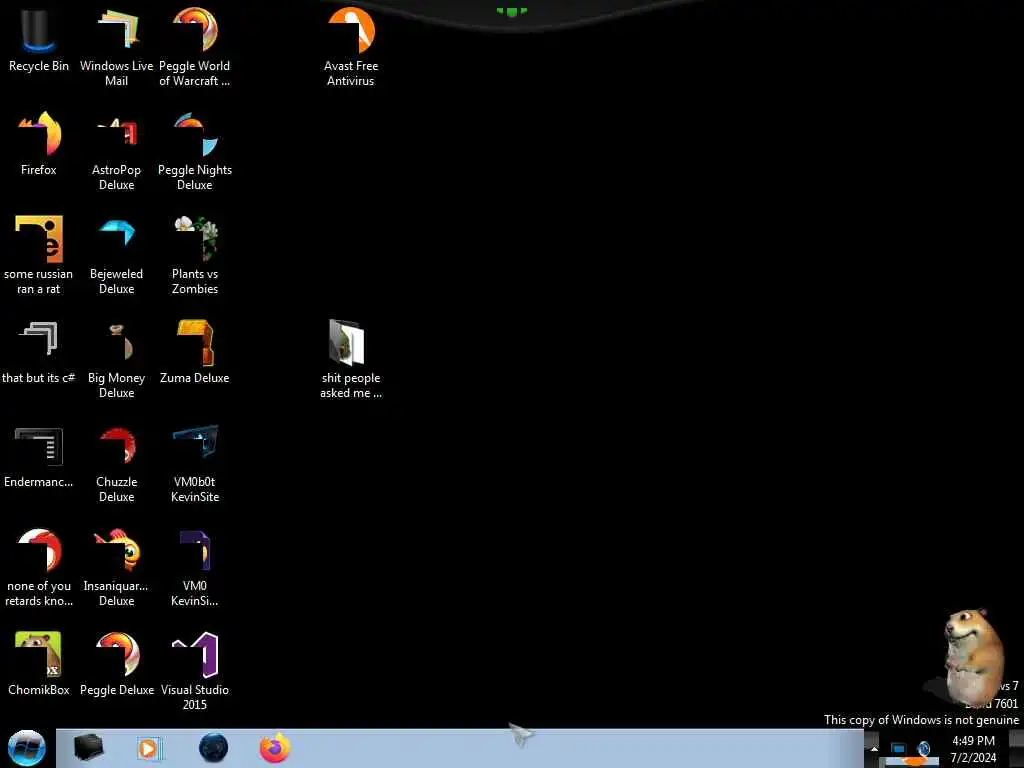Select the Endermanc... desktop icon

point(39,456)
